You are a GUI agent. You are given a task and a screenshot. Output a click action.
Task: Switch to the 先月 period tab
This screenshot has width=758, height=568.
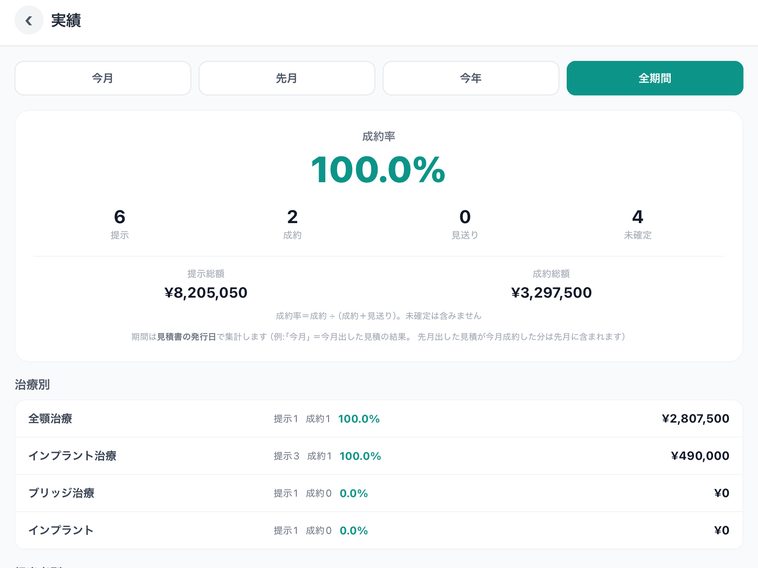287,78
